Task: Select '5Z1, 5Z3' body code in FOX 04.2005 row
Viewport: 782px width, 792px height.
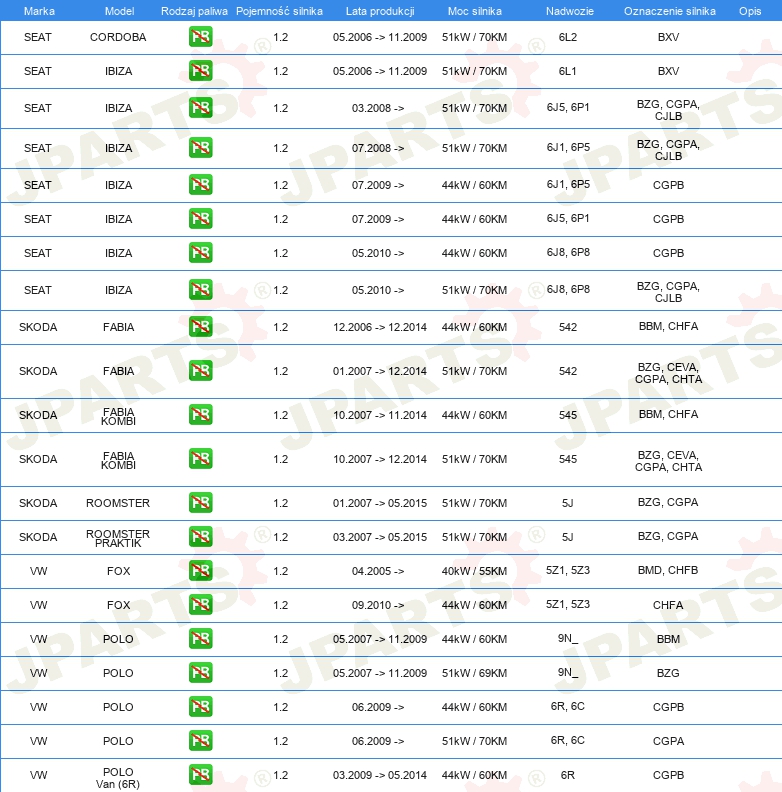Action: (x=568, y=570)
